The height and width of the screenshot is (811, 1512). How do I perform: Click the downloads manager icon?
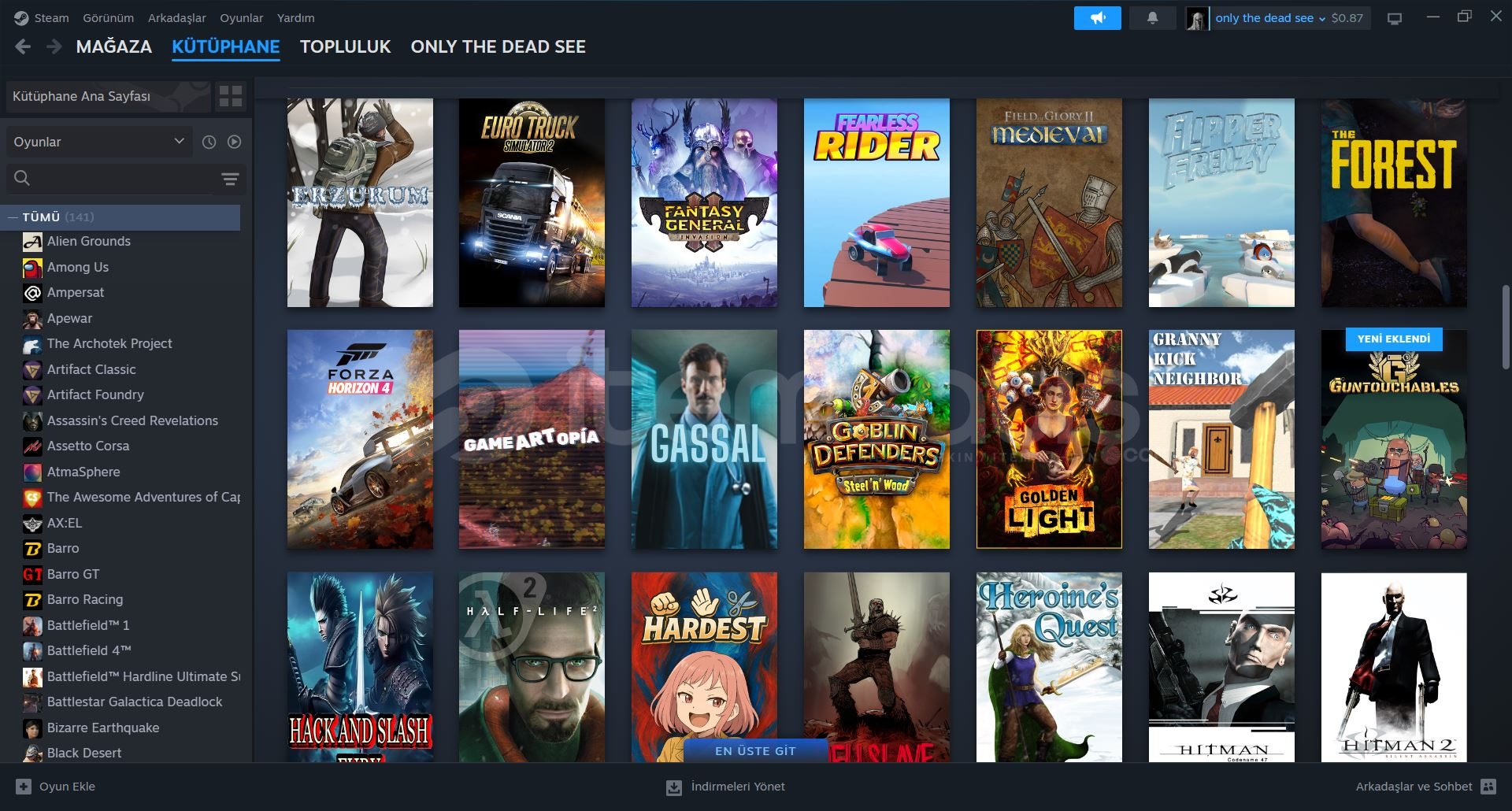tap(674, 787)
